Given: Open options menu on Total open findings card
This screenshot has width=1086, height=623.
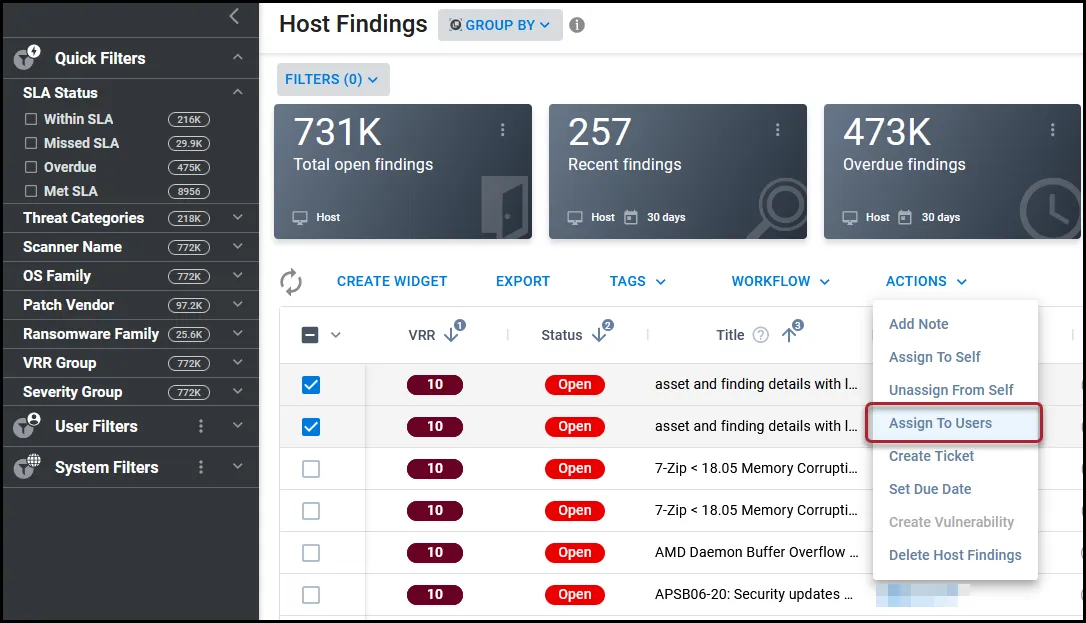Looking at the screenshot, I should point(503,129).
